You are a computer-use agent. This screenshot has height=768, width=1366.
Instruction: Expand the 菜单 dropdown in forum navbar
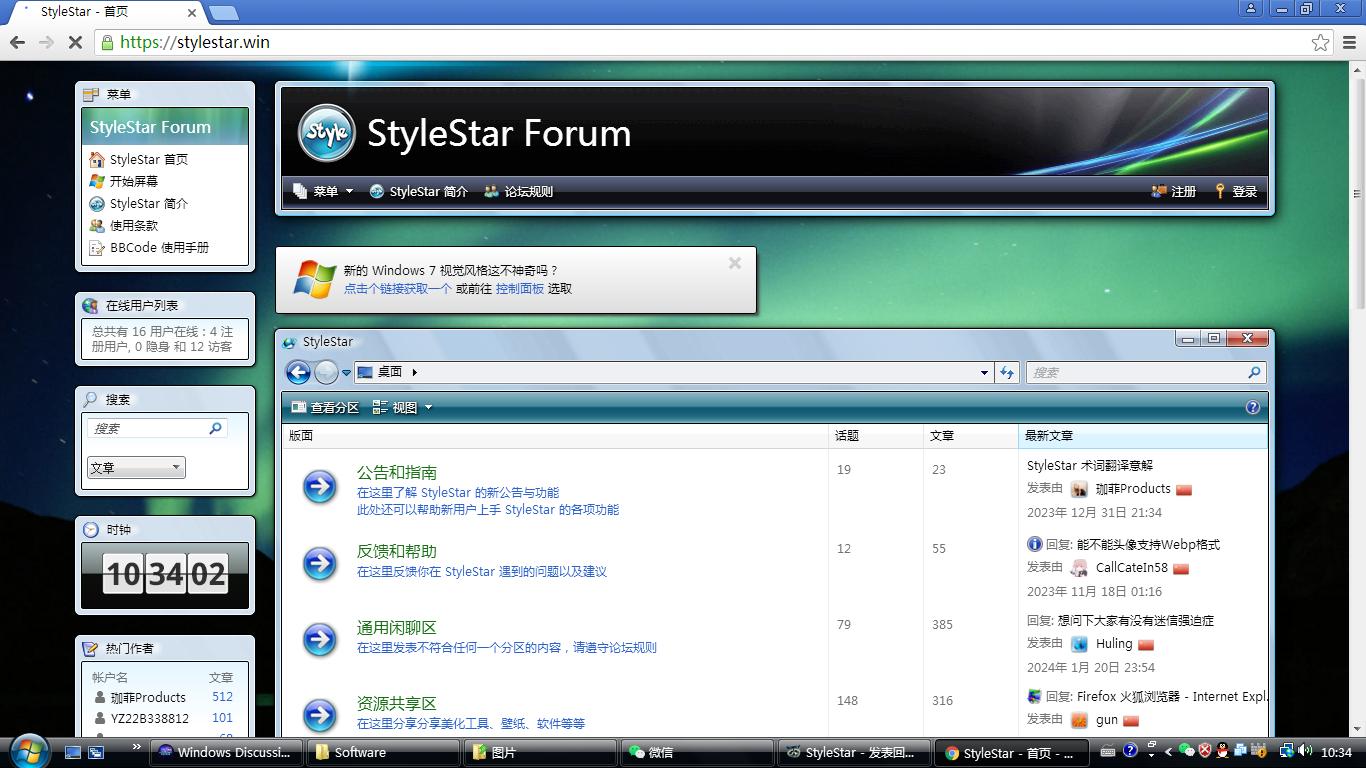(323, 191)
